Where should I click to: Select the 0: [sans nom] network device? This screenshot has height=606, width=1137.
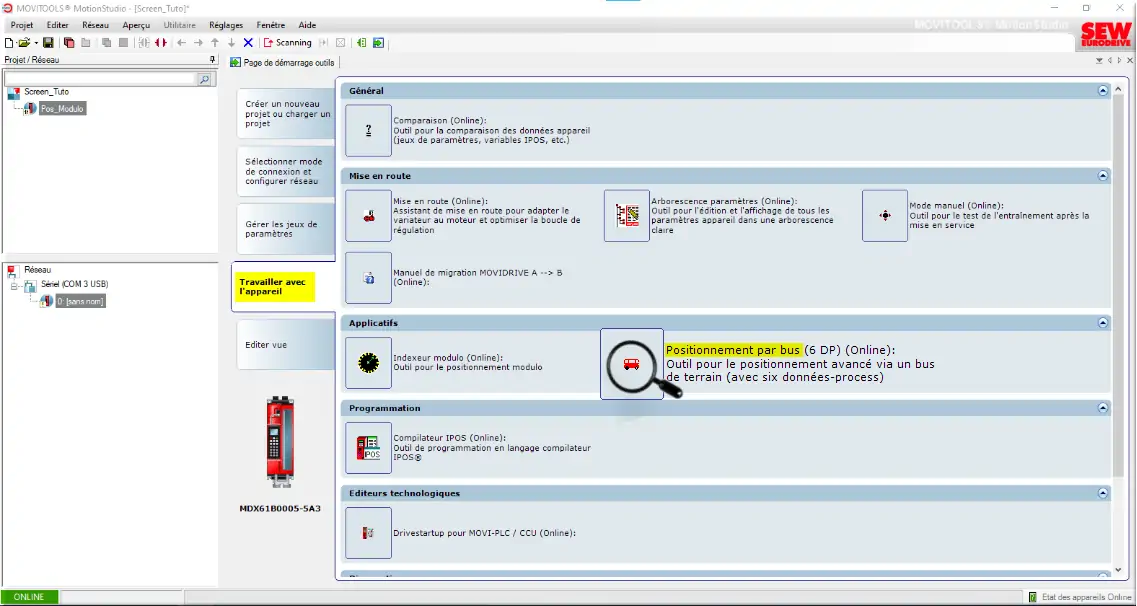[x=80, y=301]
